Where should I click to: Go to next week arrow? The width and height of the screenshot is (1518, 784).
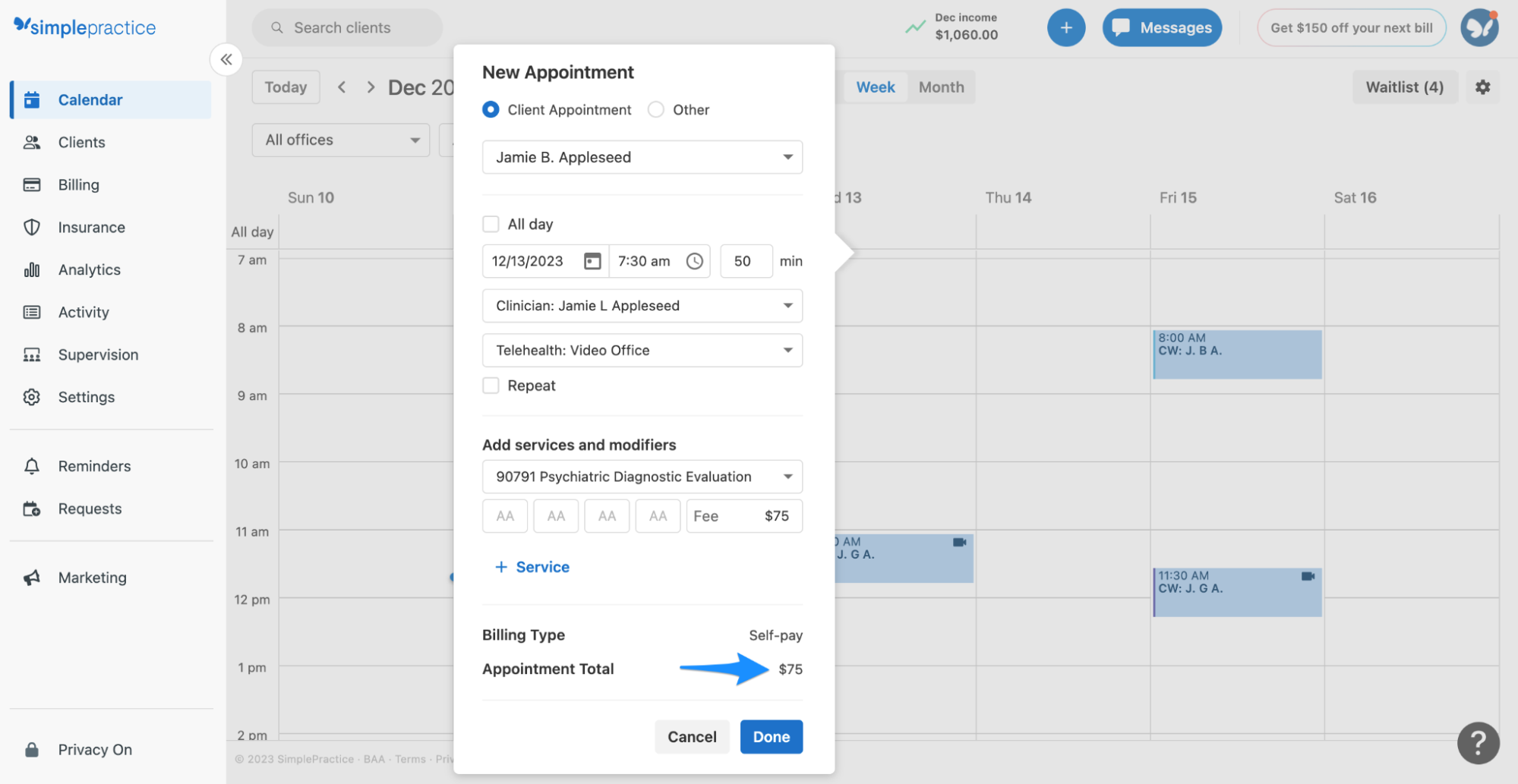pos(371,87)
